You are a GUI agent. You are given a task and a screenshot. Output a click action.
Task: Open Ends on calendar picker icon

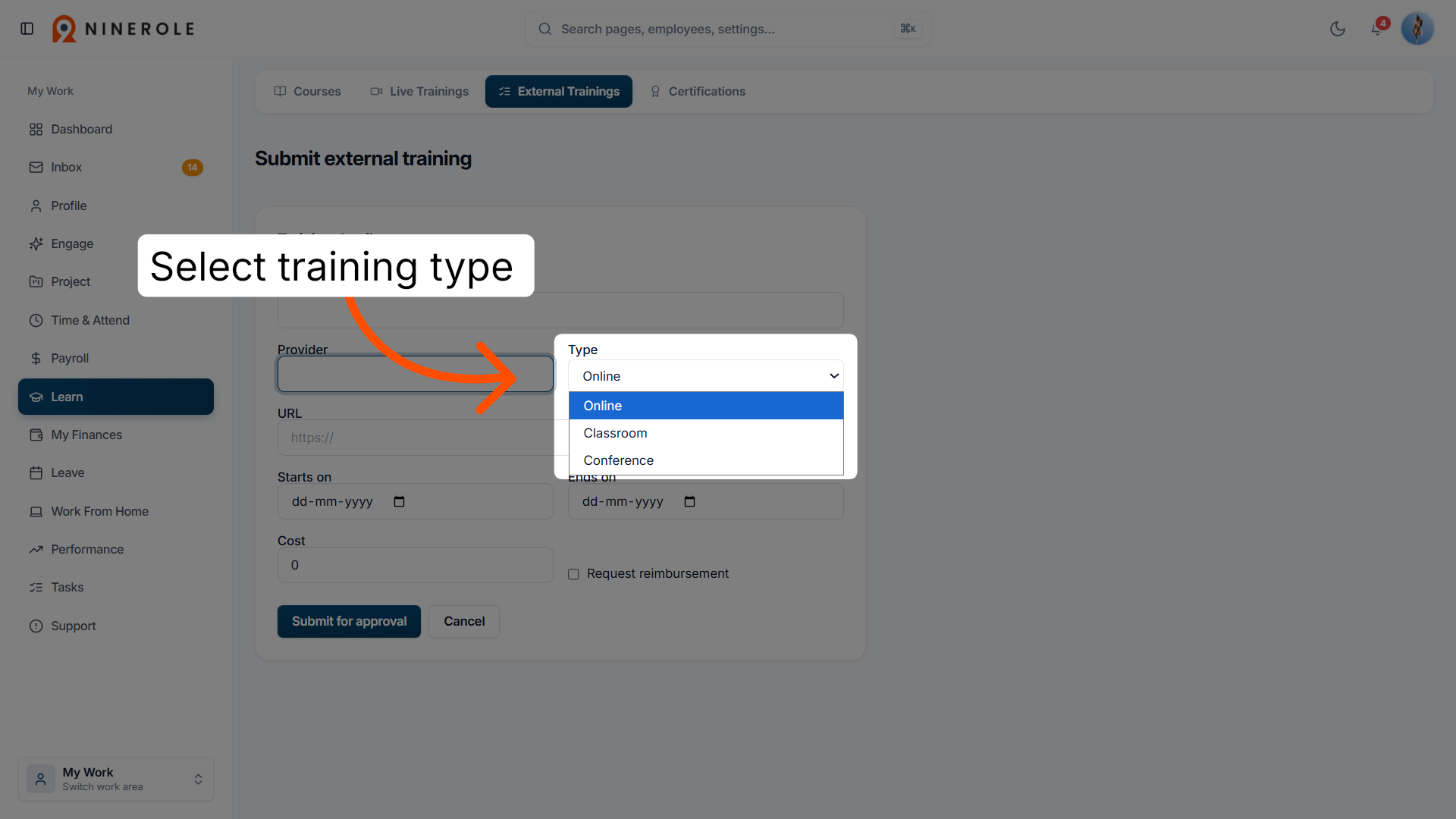689,501
